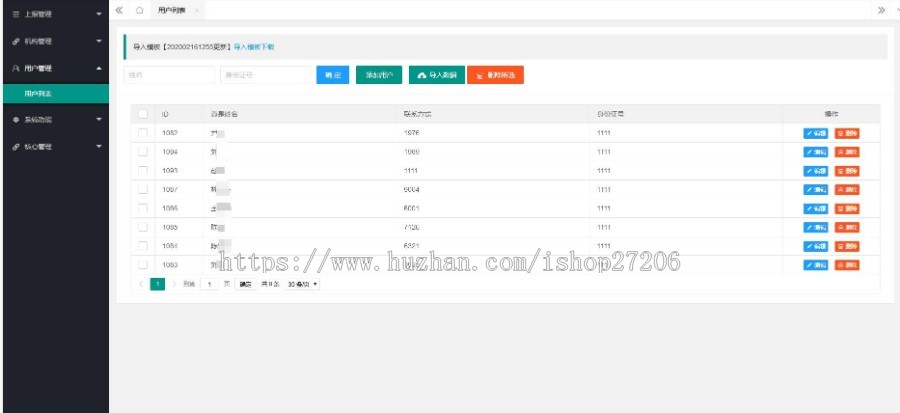
Task: Delete the user with ID 1085
Action: click(x=847, y=227)
